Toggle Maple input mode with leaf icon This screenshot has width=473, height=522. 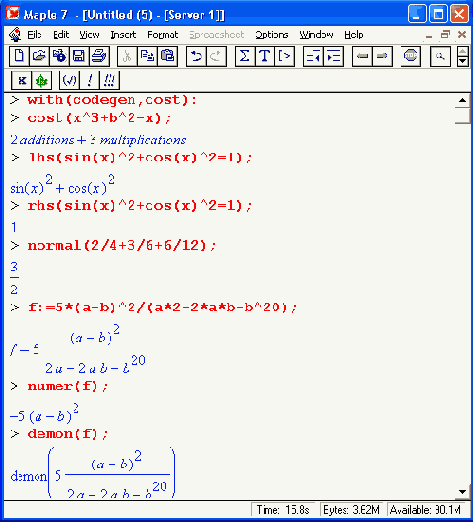[42, 80]
